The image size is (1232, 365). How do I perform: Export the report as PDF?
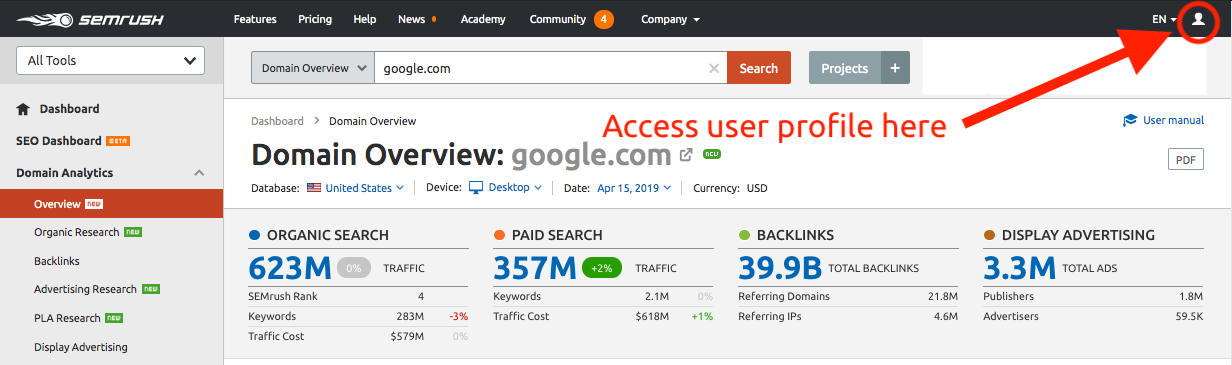(x=1186, y=160)
